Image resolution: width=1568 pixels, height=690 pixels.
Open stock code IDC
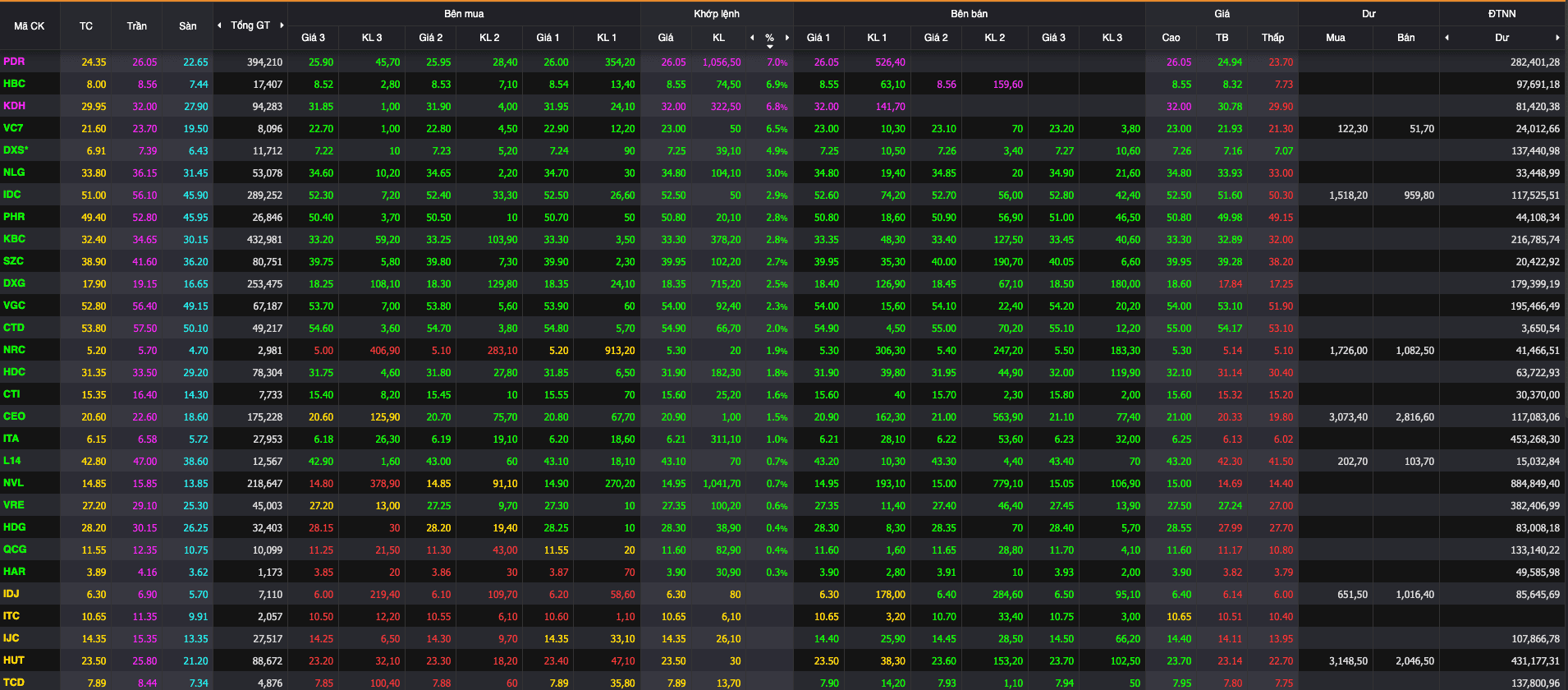(x=12, y=195)
